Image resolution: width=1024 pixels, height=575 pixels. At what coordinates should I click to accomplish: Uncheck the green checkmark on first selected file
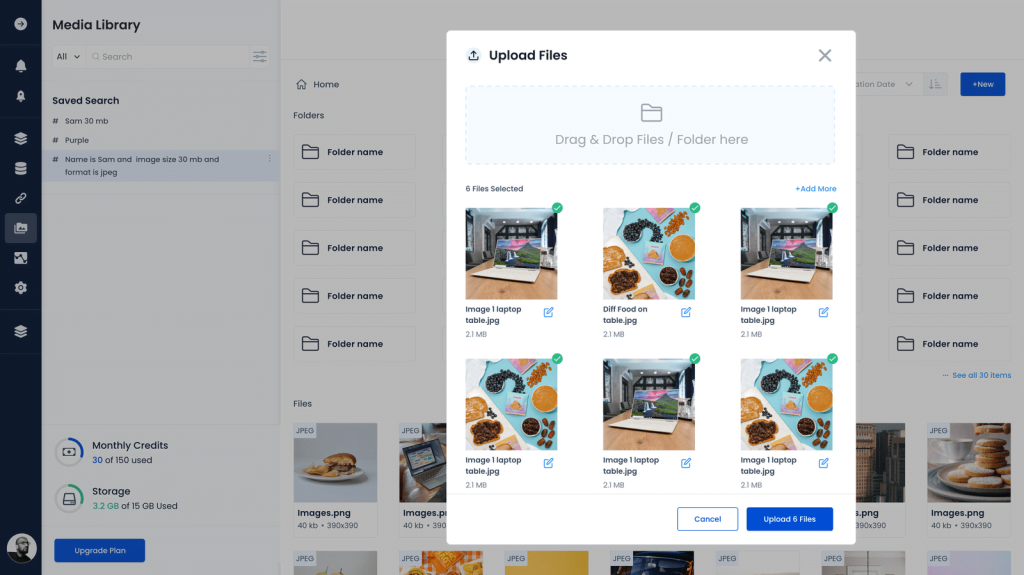click(557, 208)
